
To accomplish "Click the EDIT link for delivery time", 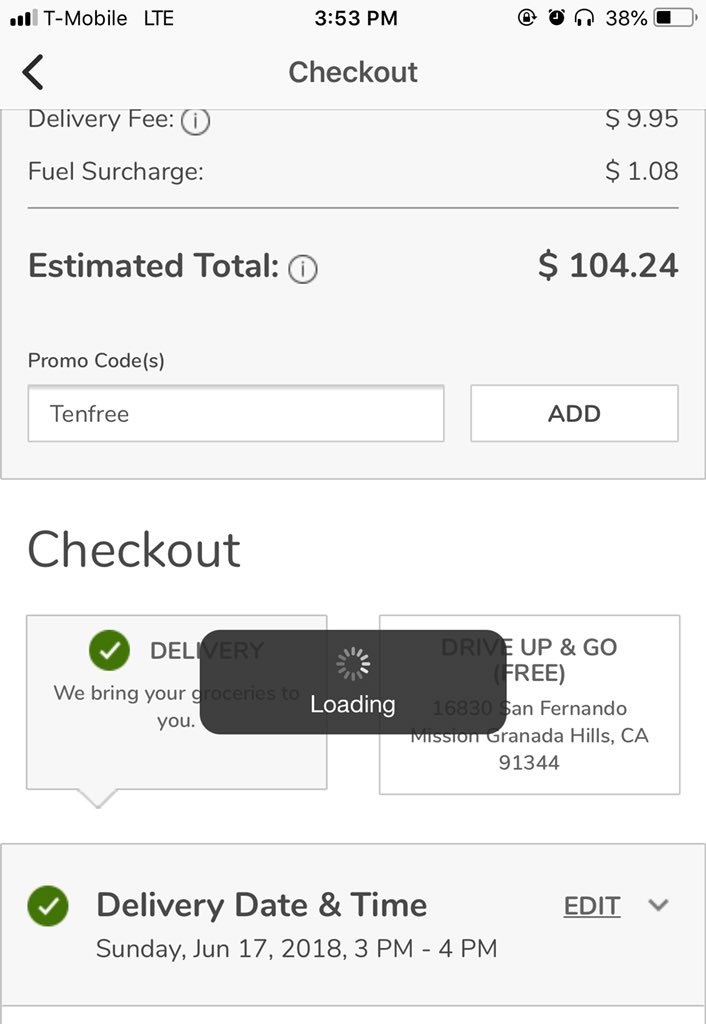I will point(592,906).
